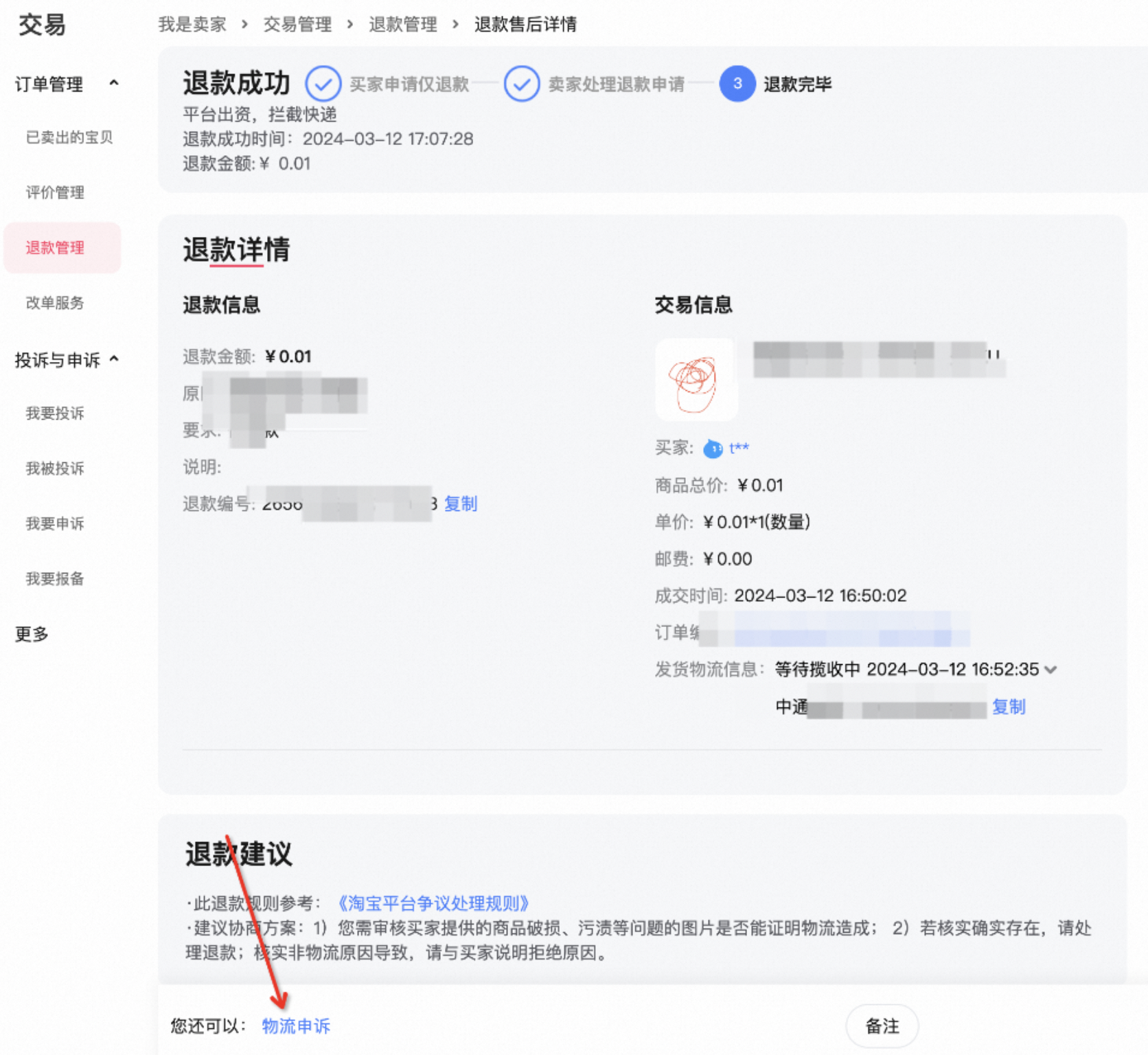Expand the 发货物流信息 logistics dropdown arrow

click(1051, 670)
